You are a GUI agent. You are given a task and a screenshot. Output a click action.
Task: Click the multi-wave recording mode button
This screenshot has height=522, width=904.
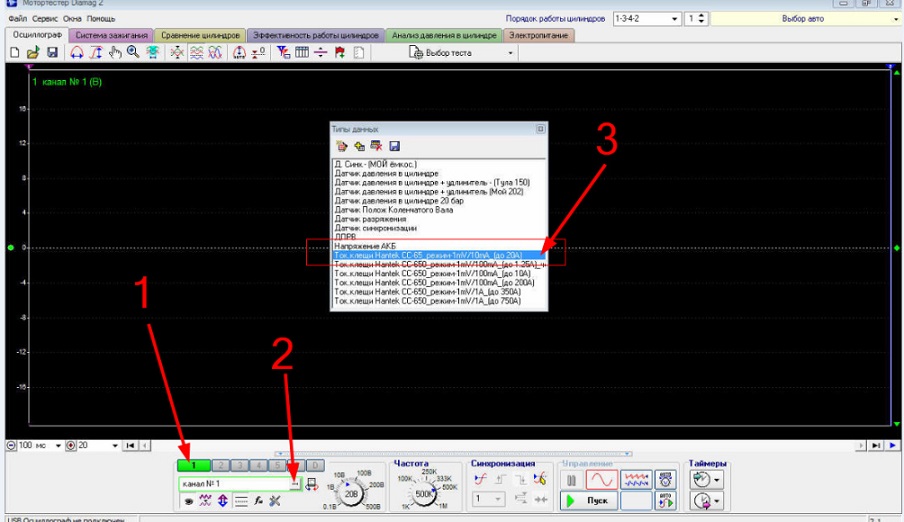pyautogui.click(x=636, y=479)
